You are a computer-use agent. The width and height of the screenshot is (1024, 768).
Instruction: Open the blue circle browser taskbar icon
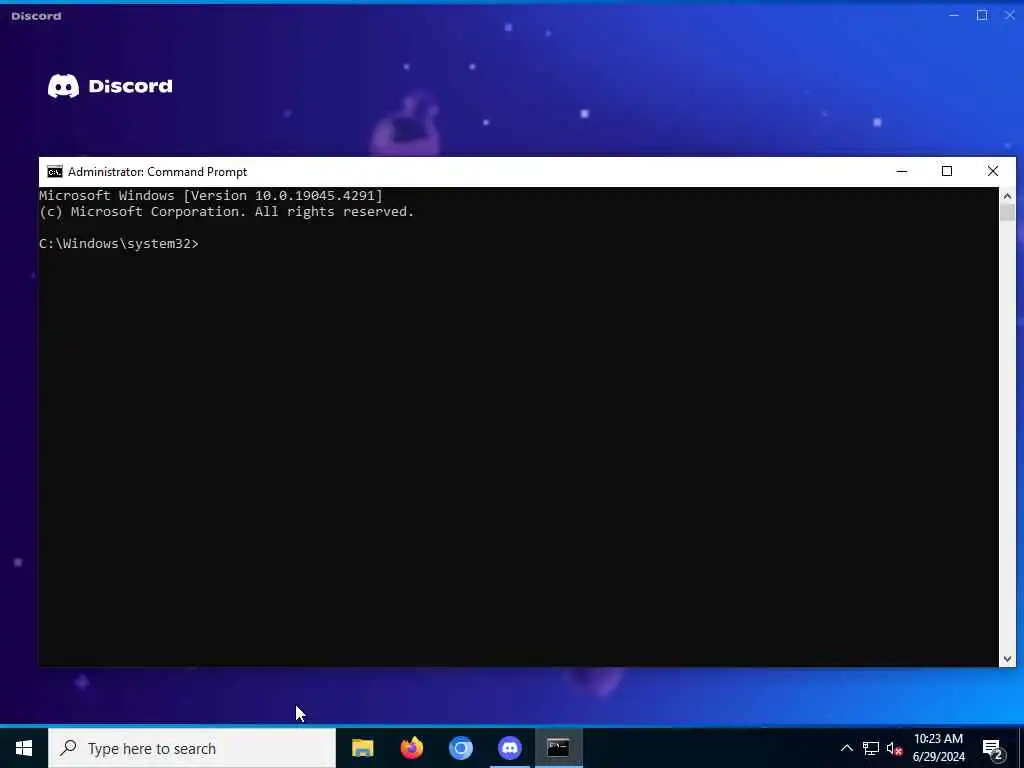click(x=460, y=748)
